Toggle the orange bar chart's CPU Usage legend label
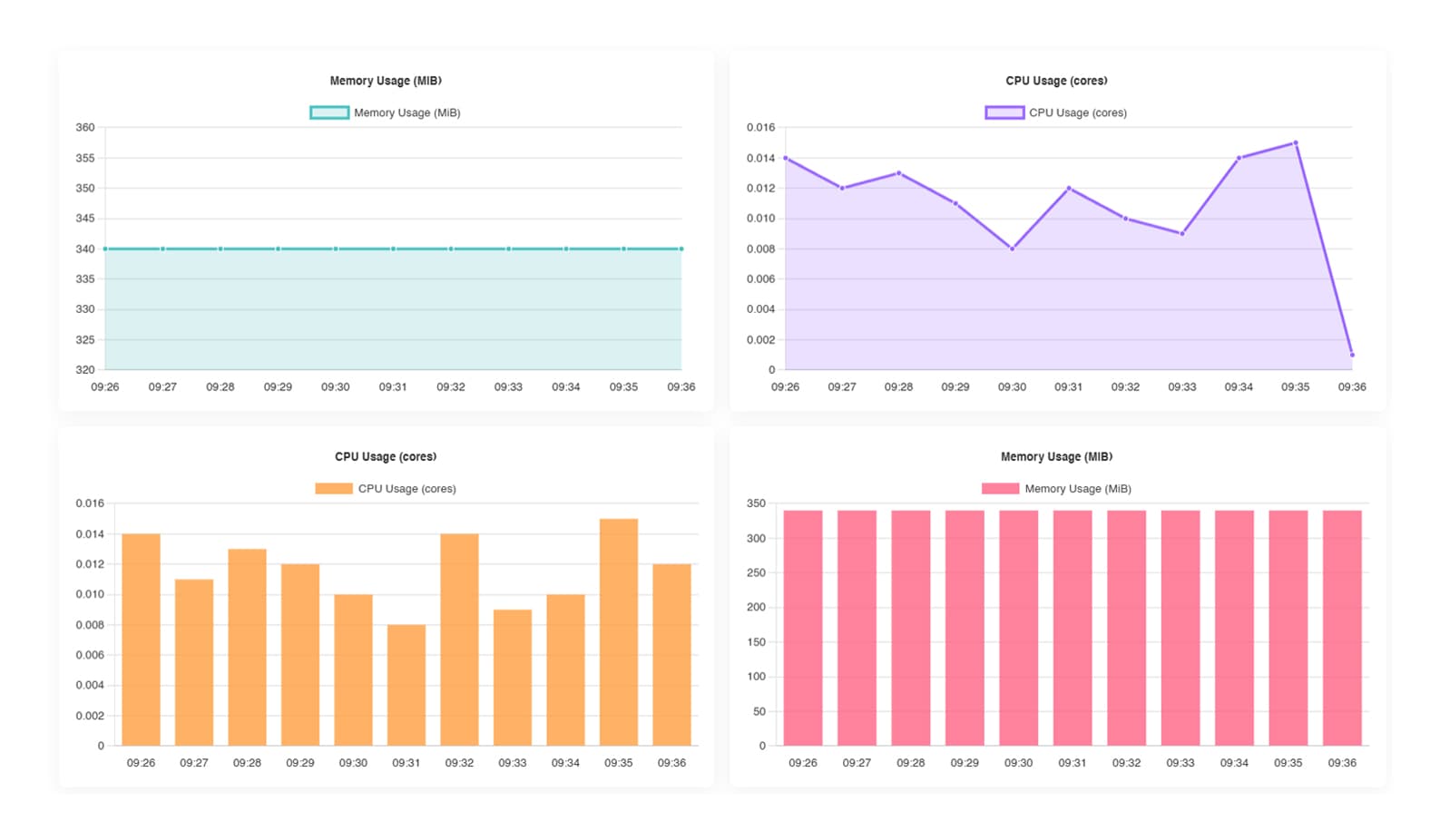The image size is (1440, 840). [x=407, y=488]
